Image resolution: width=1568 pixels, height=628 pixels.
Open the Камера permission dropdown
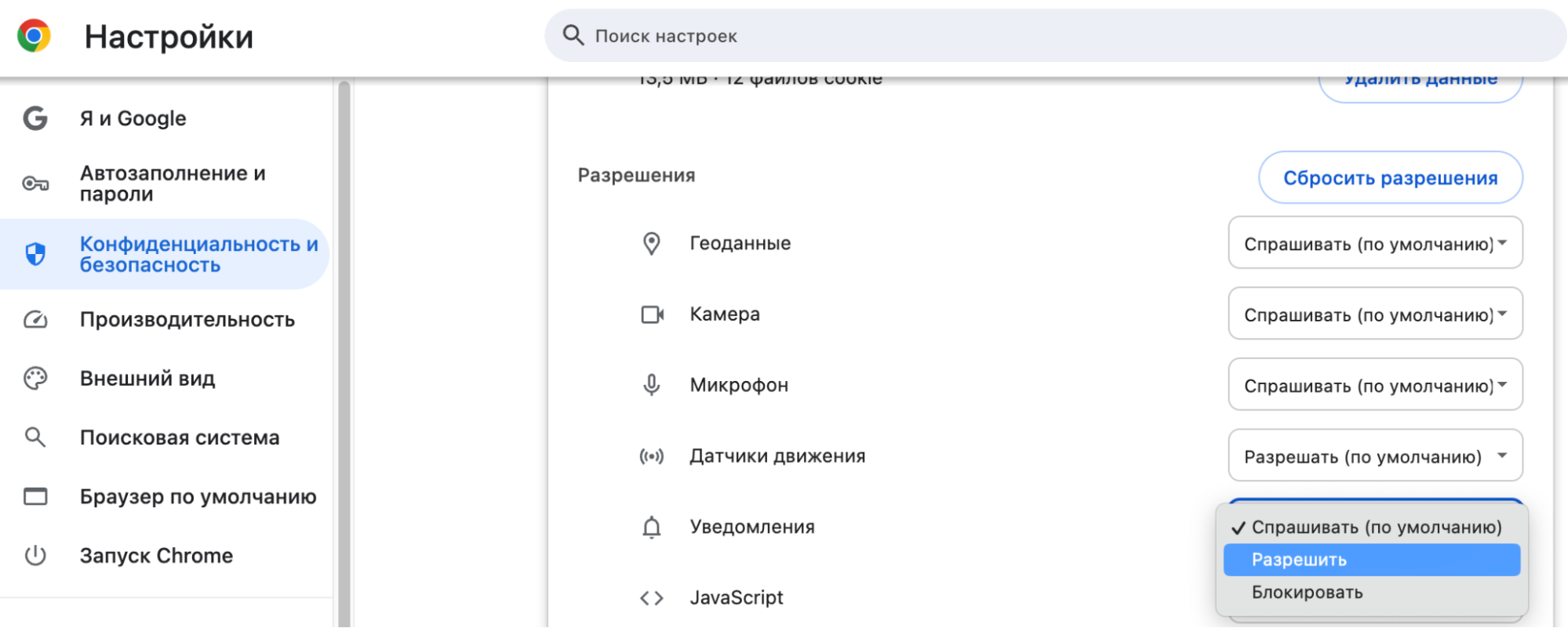coord(1374,314)
